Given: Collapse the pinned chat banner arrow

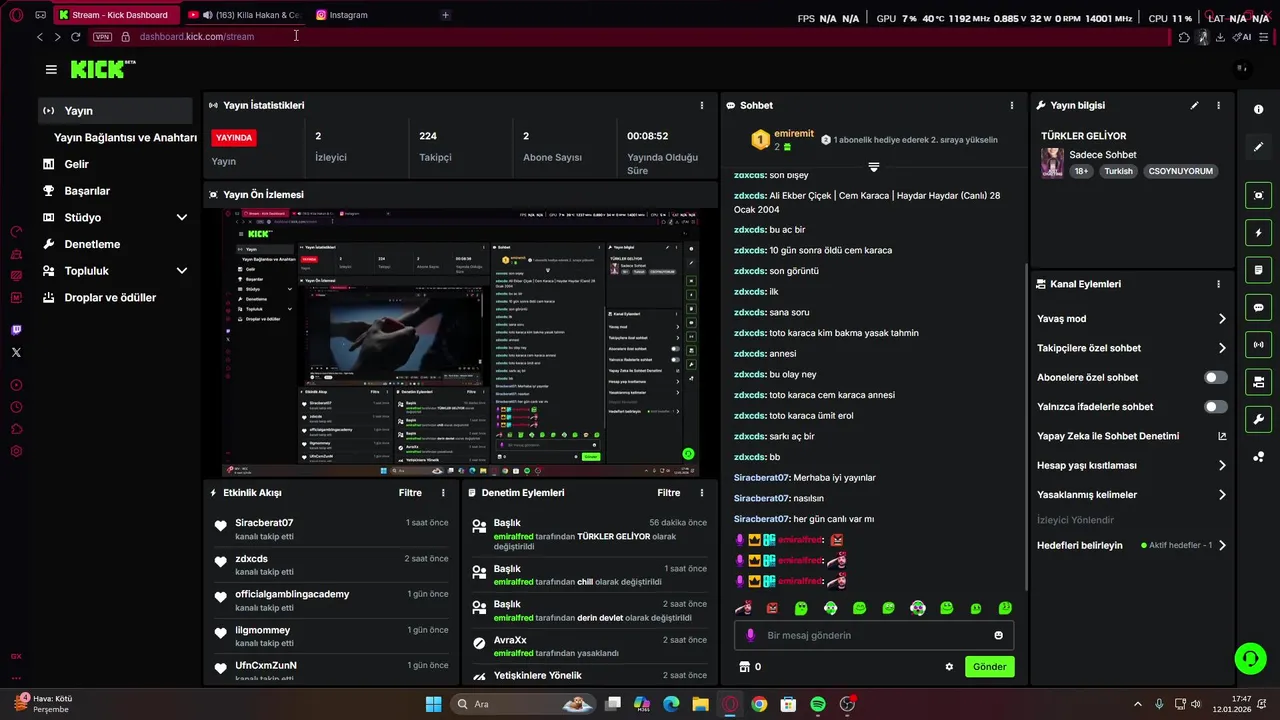Looking at the screenshot, I should click(873, 167).
